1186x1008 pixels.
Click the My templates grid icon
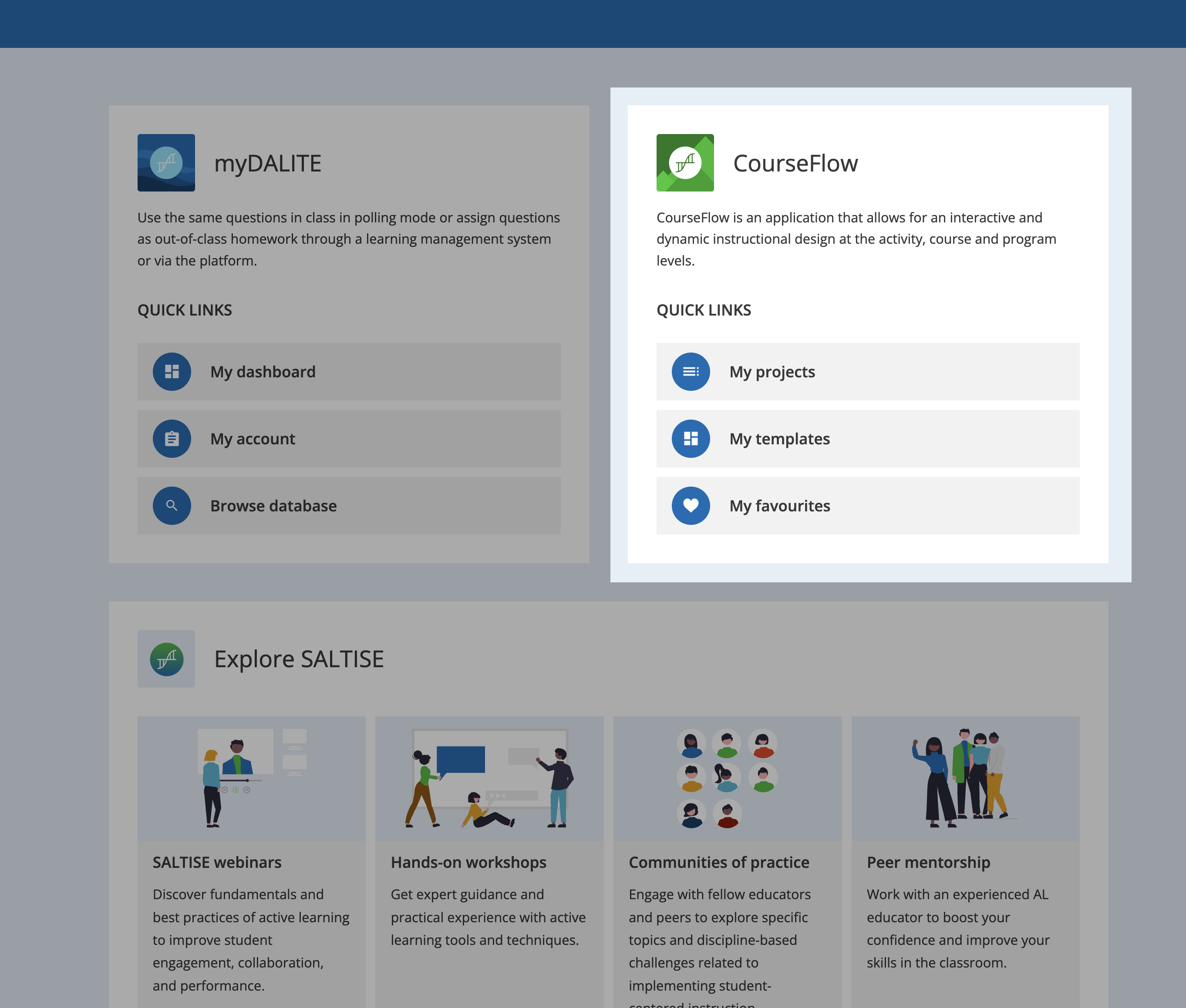point(691,439)
